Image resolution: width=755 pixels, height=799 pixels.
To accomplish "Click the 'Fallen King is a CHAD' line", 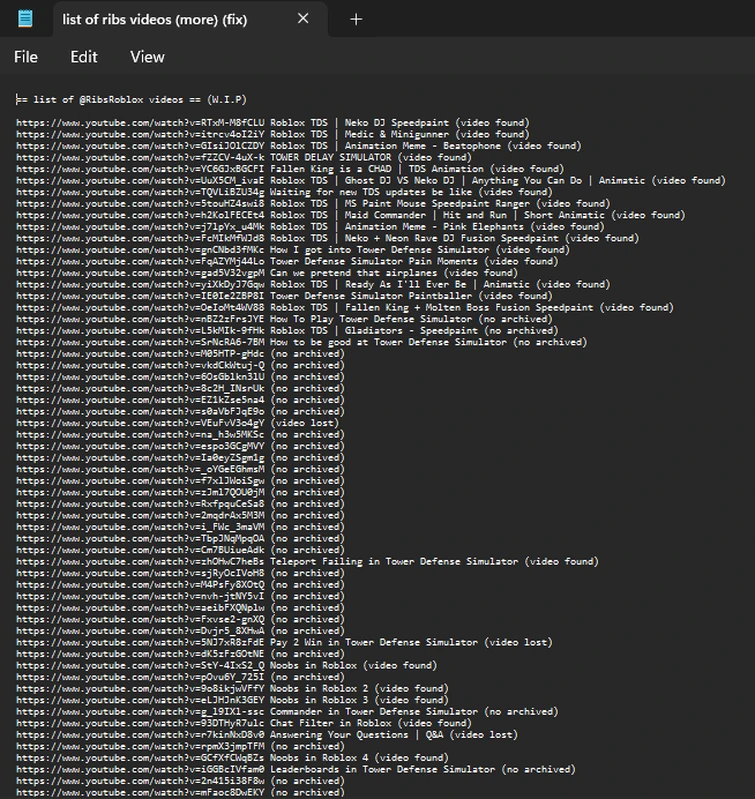I will [290, 169].
